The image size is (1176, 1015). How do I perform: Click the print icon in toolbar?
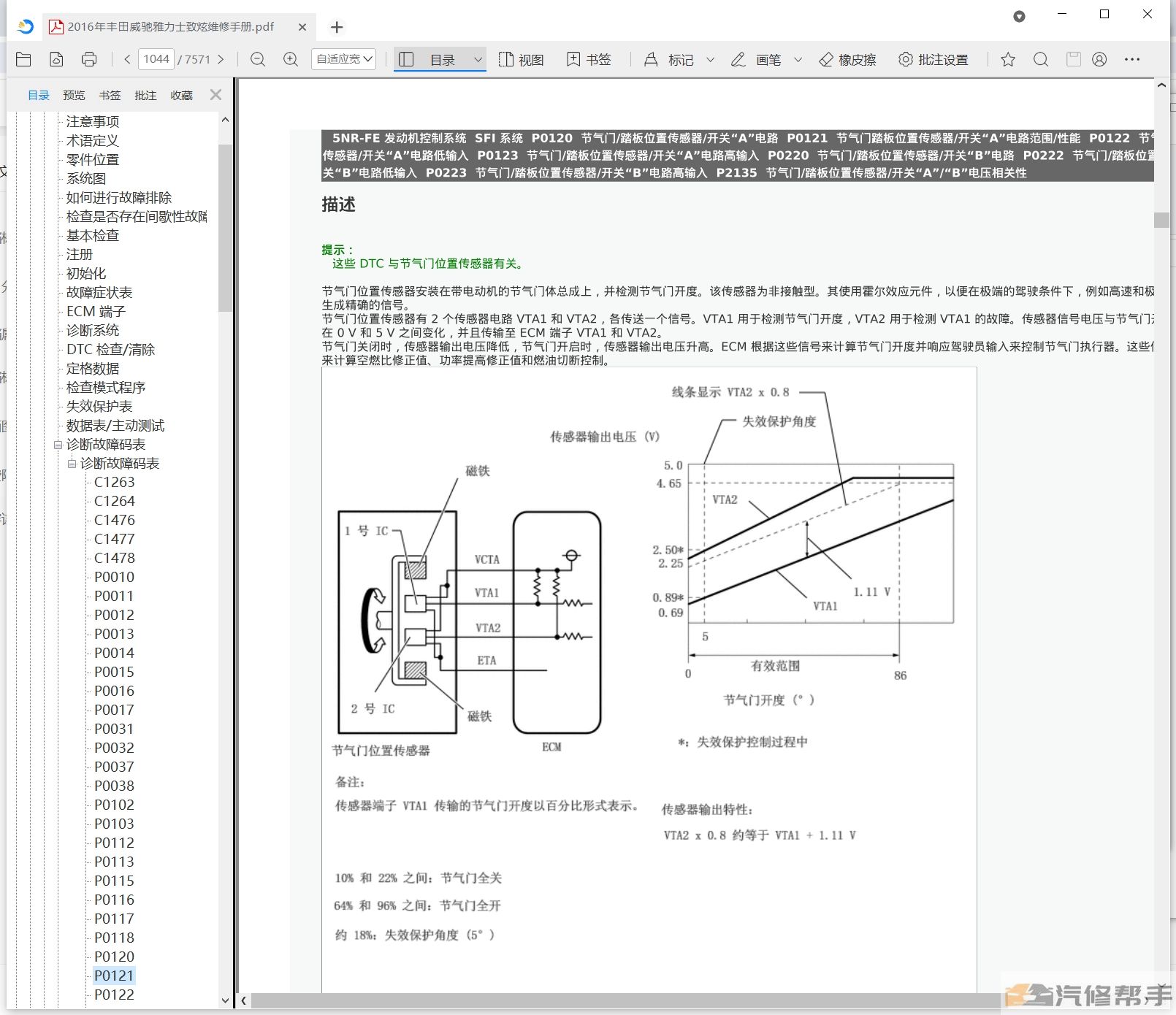(x=89, y=59)
